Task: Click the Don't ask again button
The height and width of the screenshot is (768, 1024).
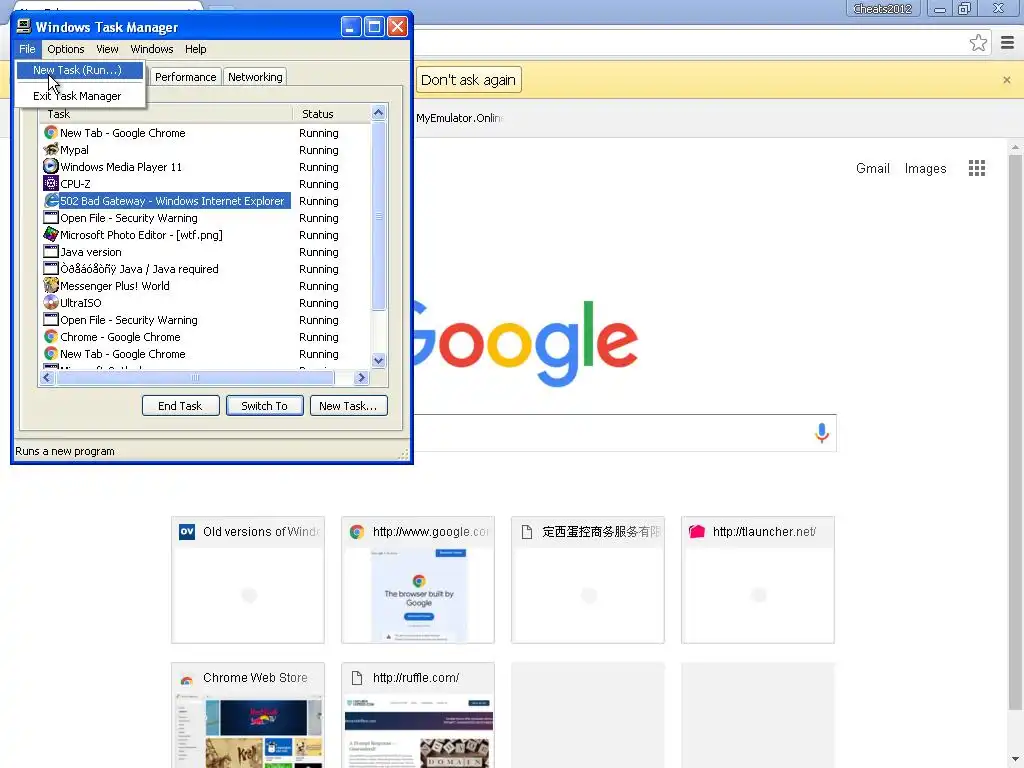Action: coord(468,80)
